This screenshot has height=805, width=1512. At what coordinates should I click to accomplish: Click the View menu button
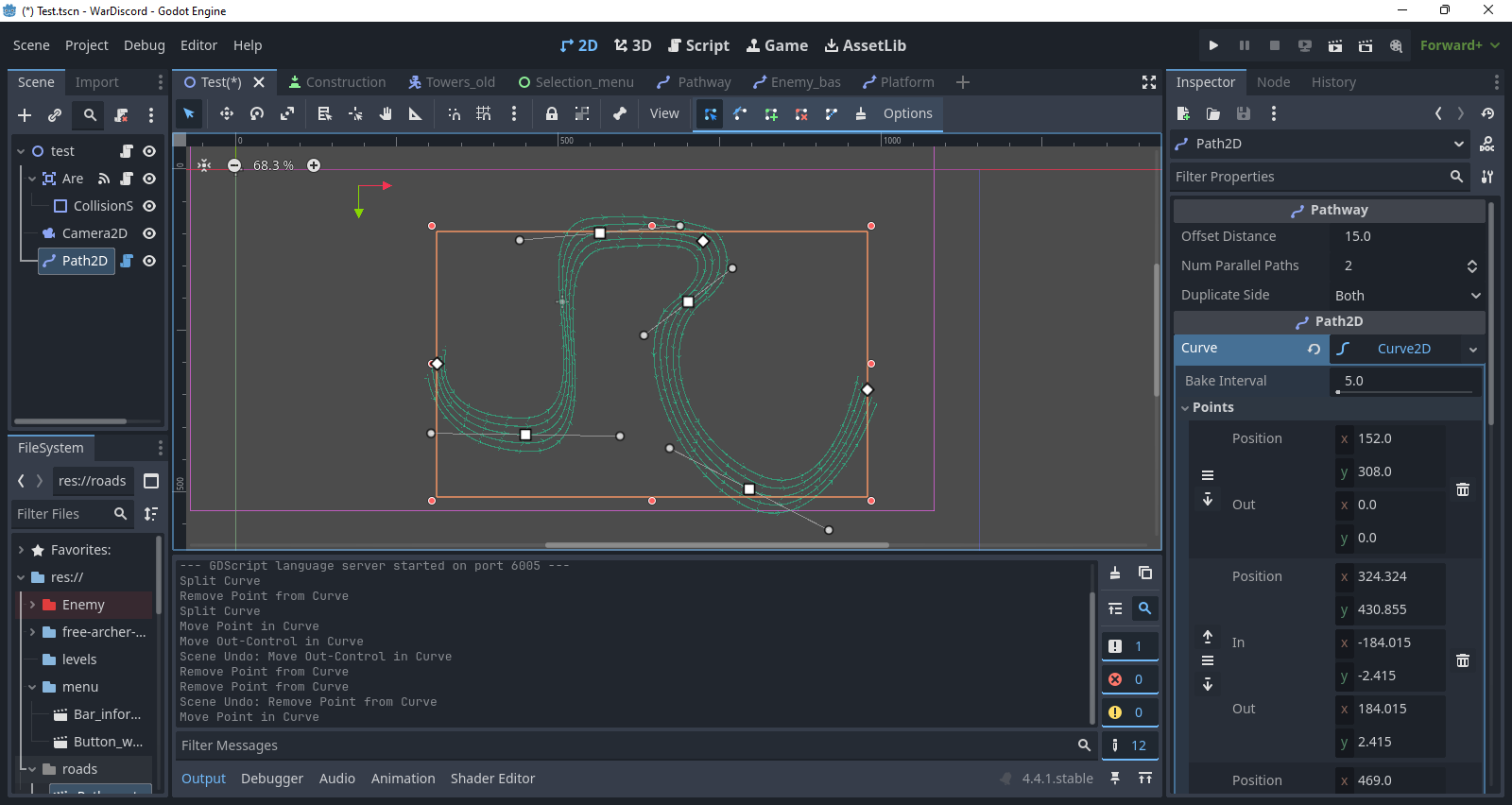coord(663,113)
